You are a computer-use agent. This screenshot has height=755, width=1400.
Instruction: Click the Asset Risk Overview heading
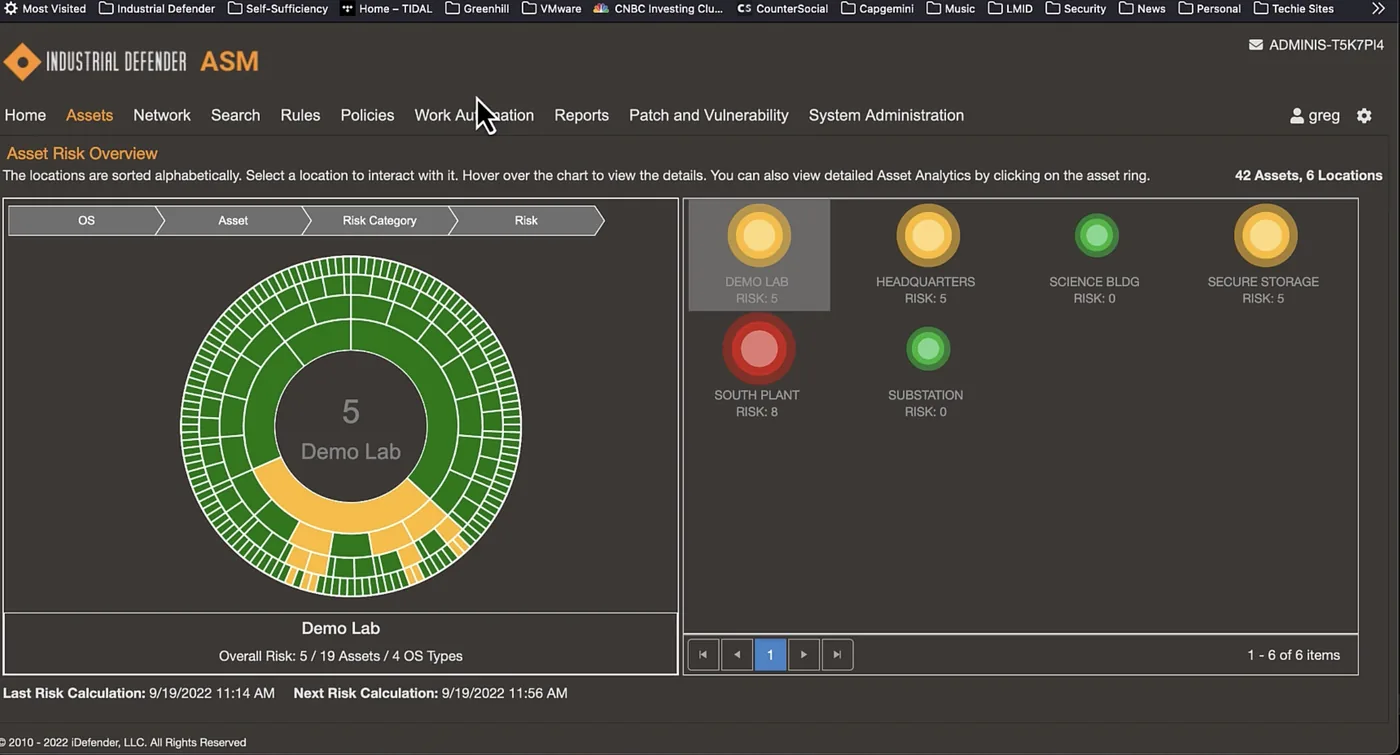pyautogui.click(x=82, y=153)
